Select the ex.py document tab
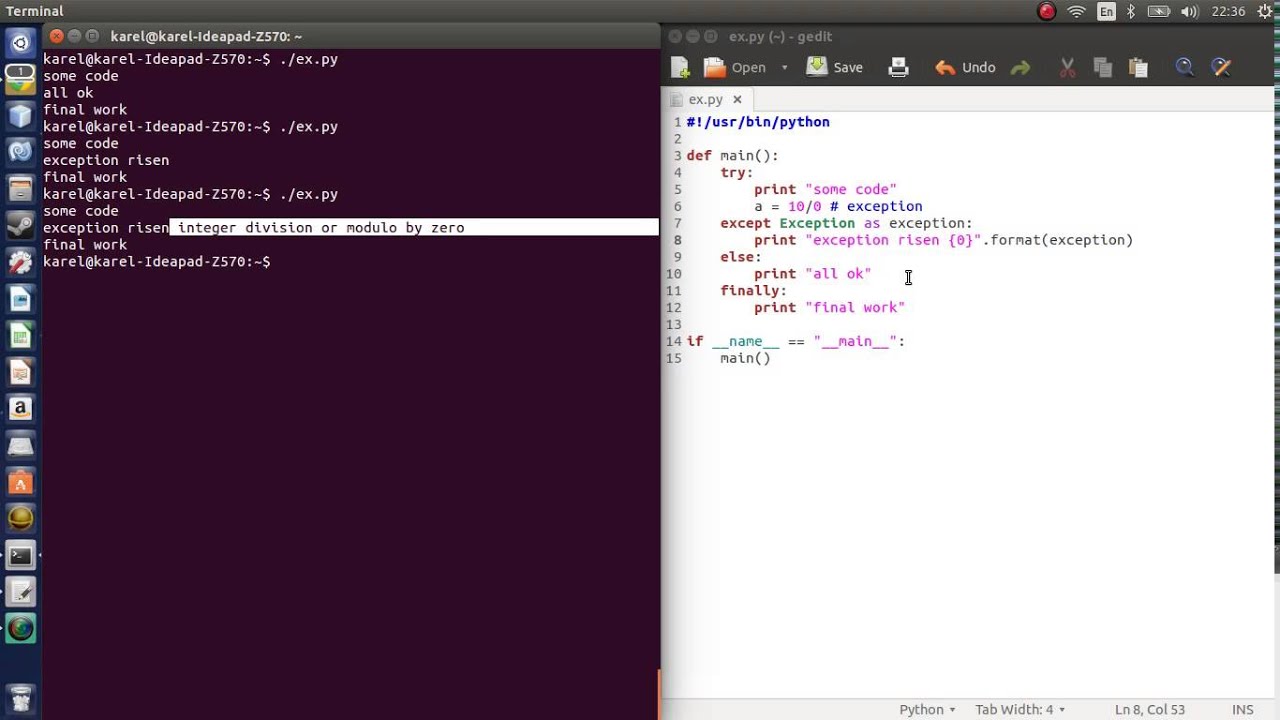The height and width of the screenshot is (720, 1280). 705,100
